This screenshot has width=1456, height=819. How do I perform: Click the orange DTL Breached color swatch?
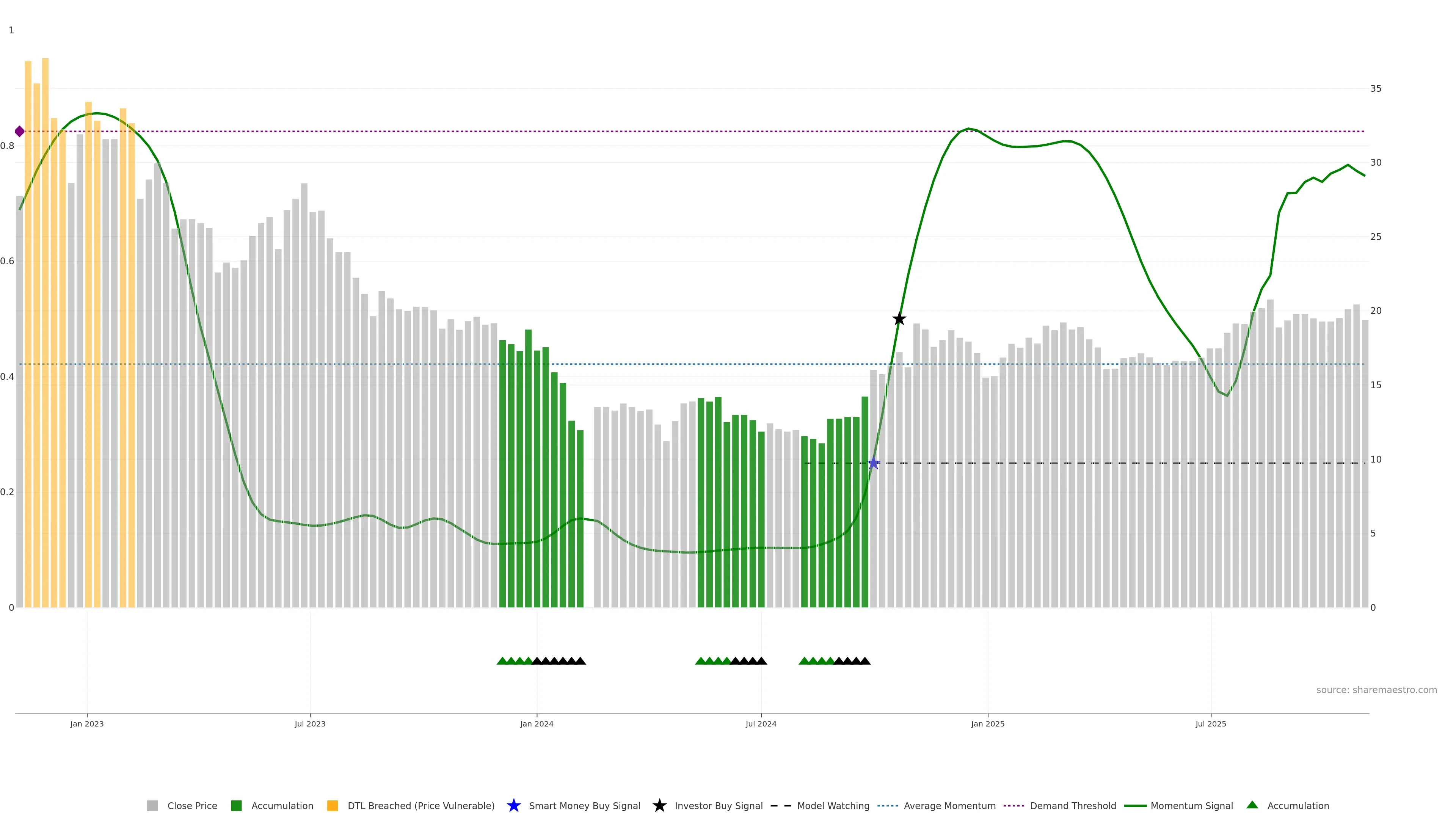[x=333, y=806]
